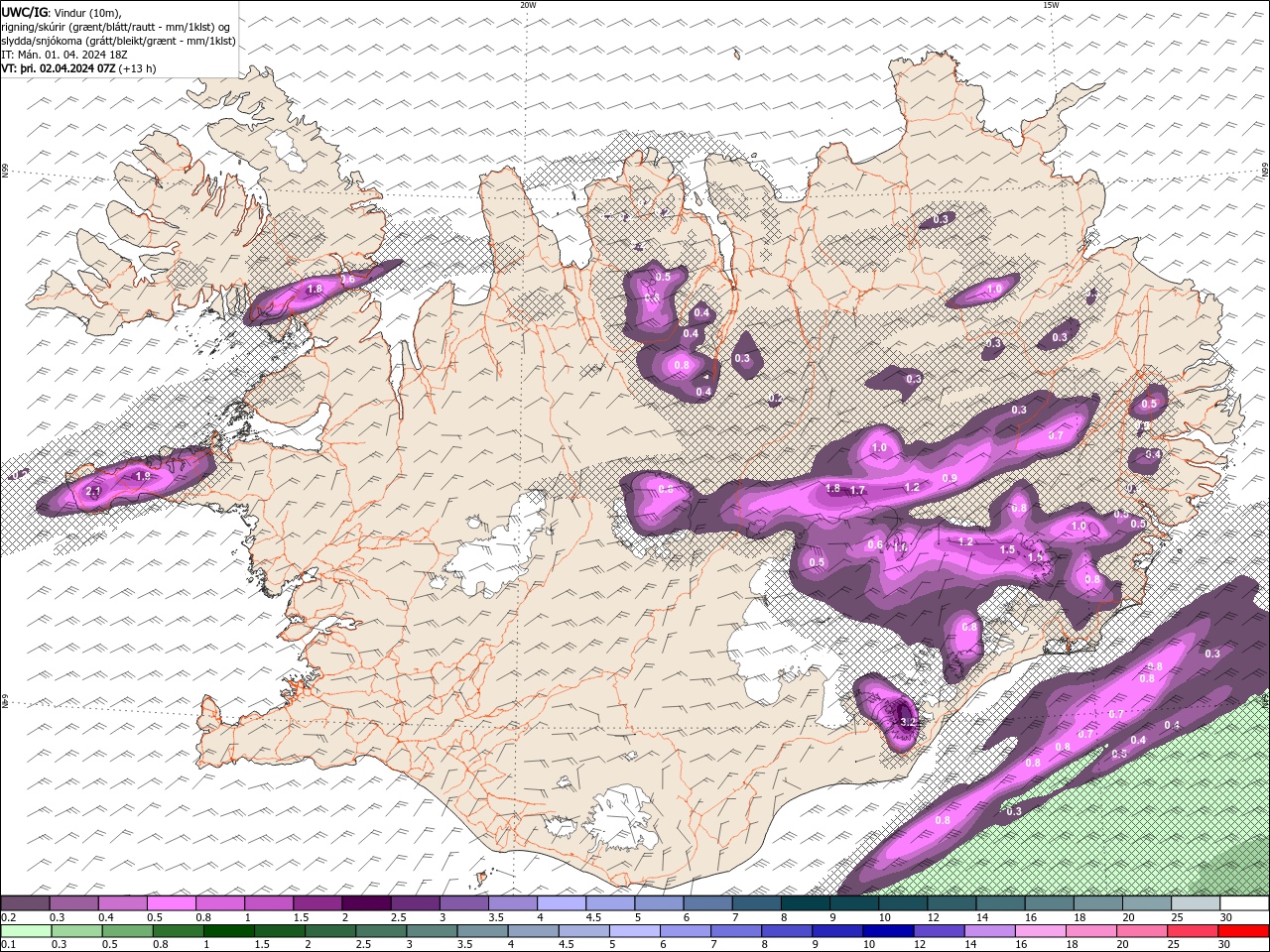Image resolution: width=1270 pixels, height=952 pixels.
Task: Click the '1.7' snowfall value on the map
Action: [x=858, y=490]
